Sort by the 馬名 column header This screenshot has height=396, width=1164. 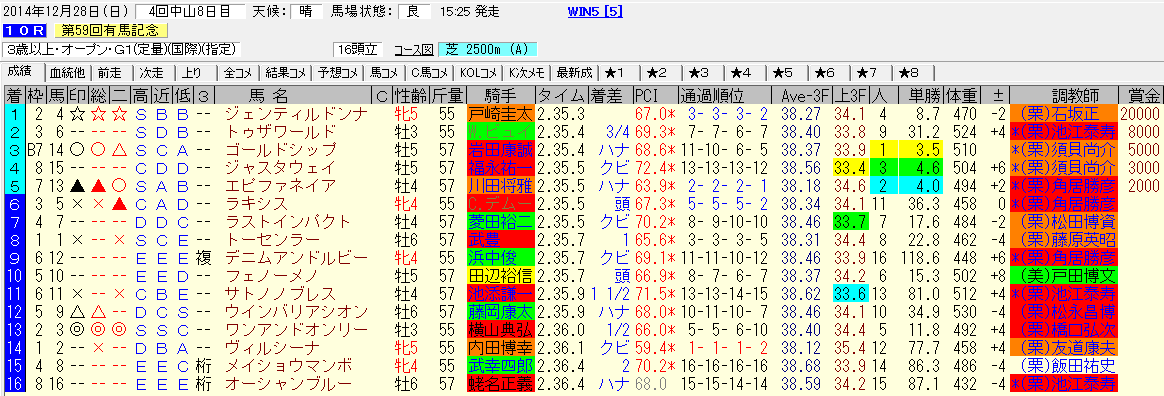click(x=292, y=95)
